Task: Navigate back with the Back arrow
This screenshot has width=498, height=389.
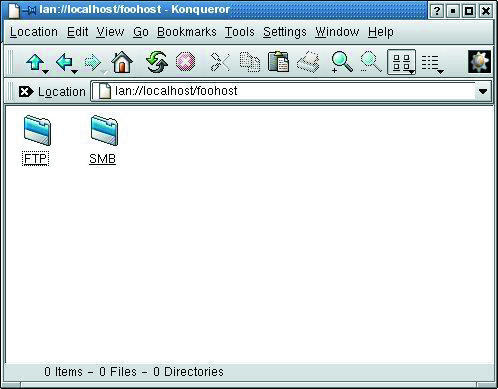Action: 64,62
